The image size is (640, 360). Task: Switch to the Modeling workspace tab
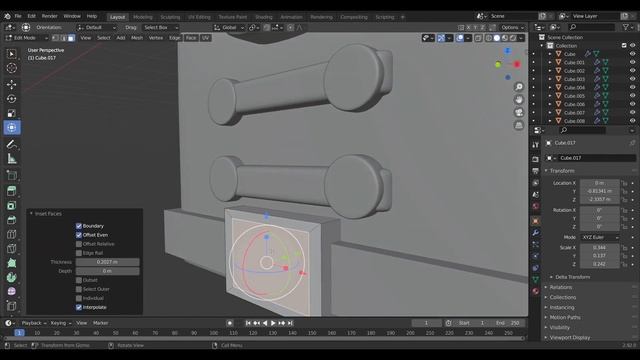(x=142, y=17)
